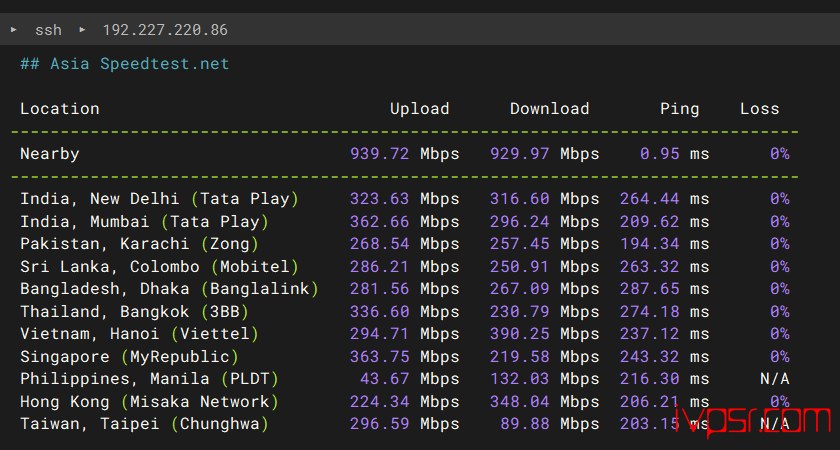
Task: Select Hanoi download 390.25
Action: (520, 334)
